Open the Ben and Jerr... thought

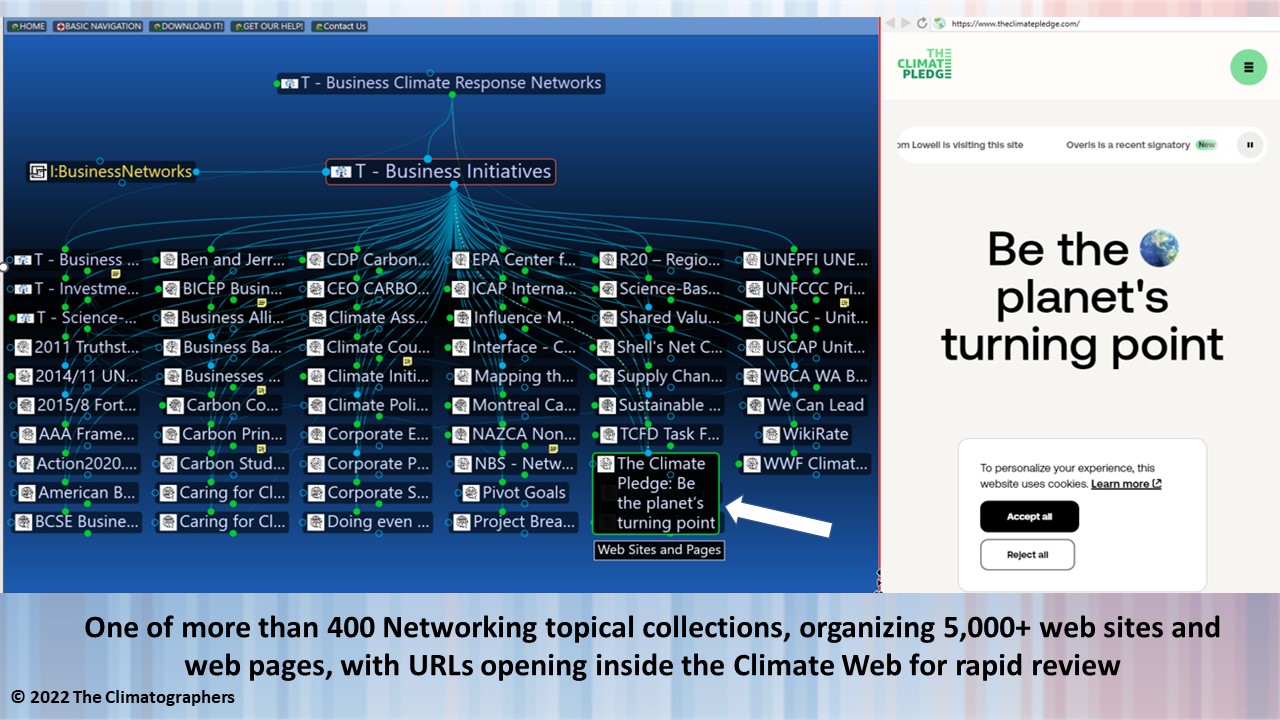tap(224, 260)
